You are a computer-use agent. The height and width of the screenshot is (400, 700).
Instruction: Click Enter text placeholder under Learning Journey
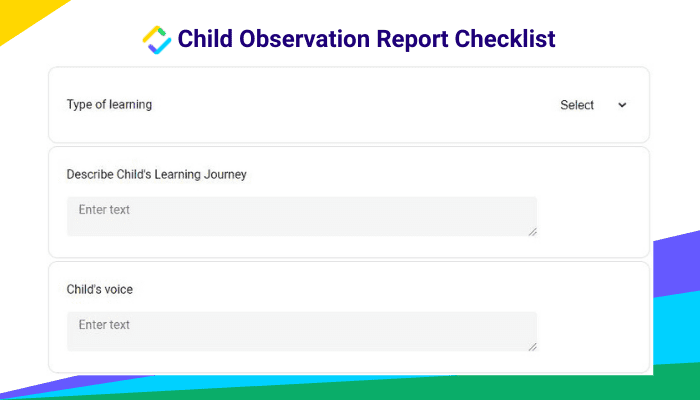tap(104, 210)
